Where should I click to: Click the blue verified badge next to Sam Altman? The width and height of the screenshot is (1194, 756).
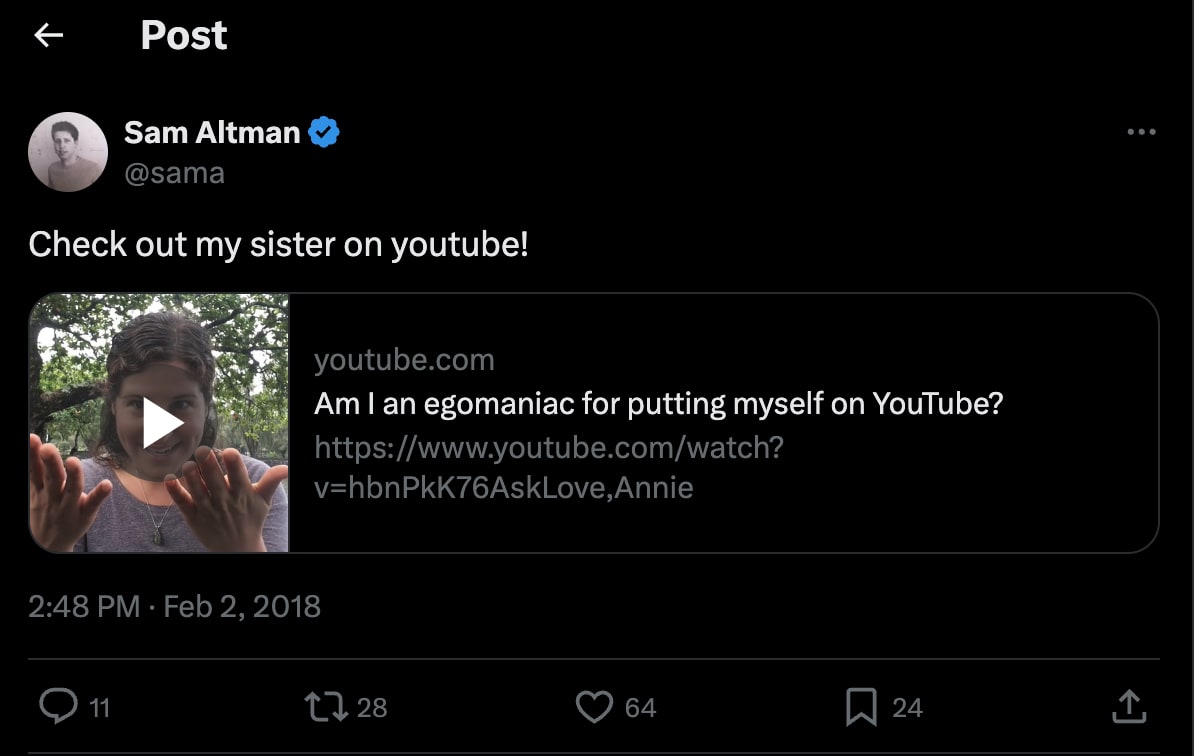tap(323, 131)
